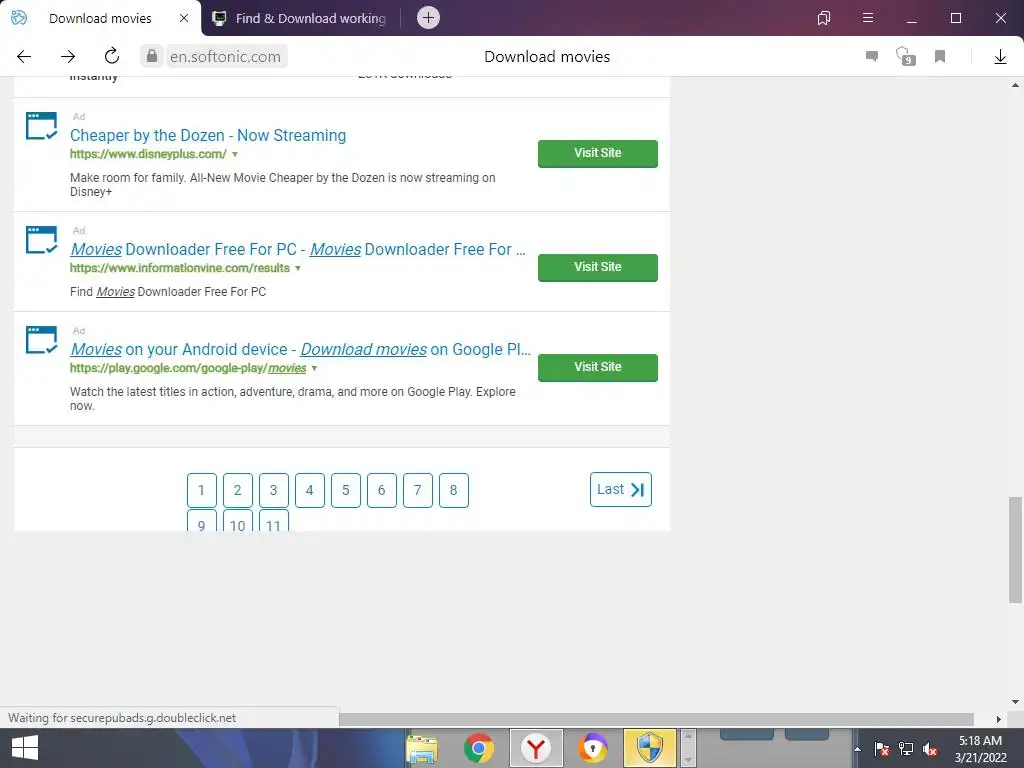Open the network tray icon
The width and height of the screenshot is (1024, 768).
(x=906, y=749)
